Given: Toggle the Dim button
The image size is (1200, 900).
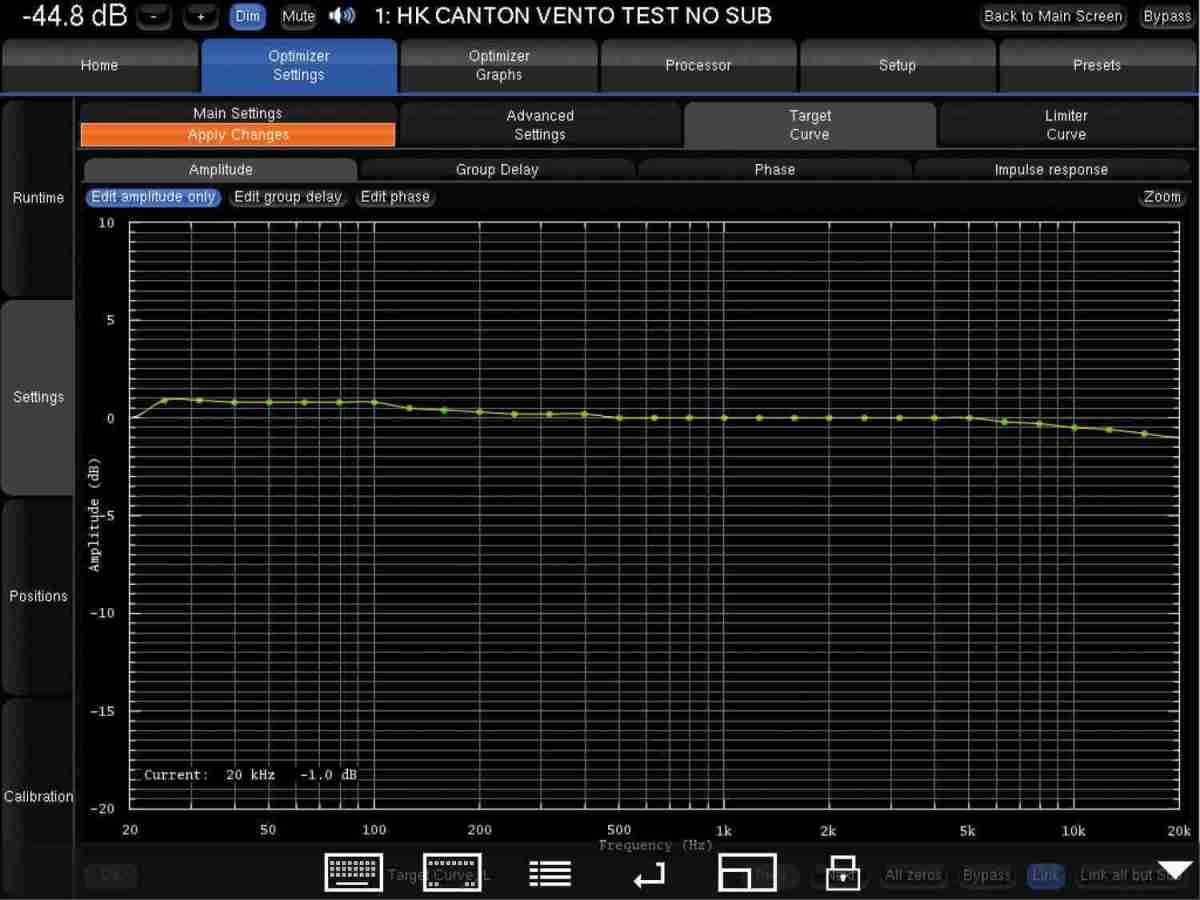Looking at the screenshot, I should click(x=247, y=17).
